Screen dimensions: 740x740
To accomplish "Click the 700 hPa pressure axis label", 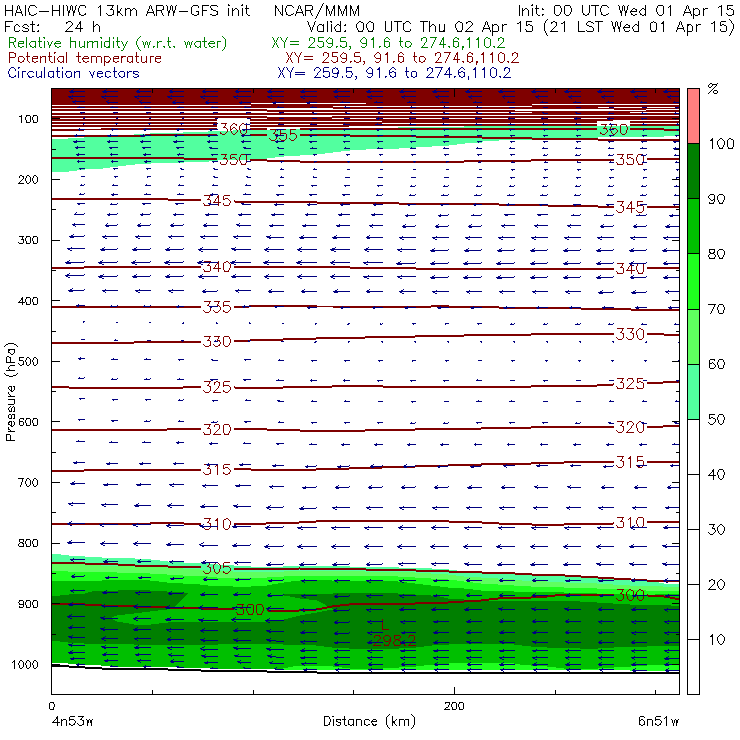I will tap(28, 482).
